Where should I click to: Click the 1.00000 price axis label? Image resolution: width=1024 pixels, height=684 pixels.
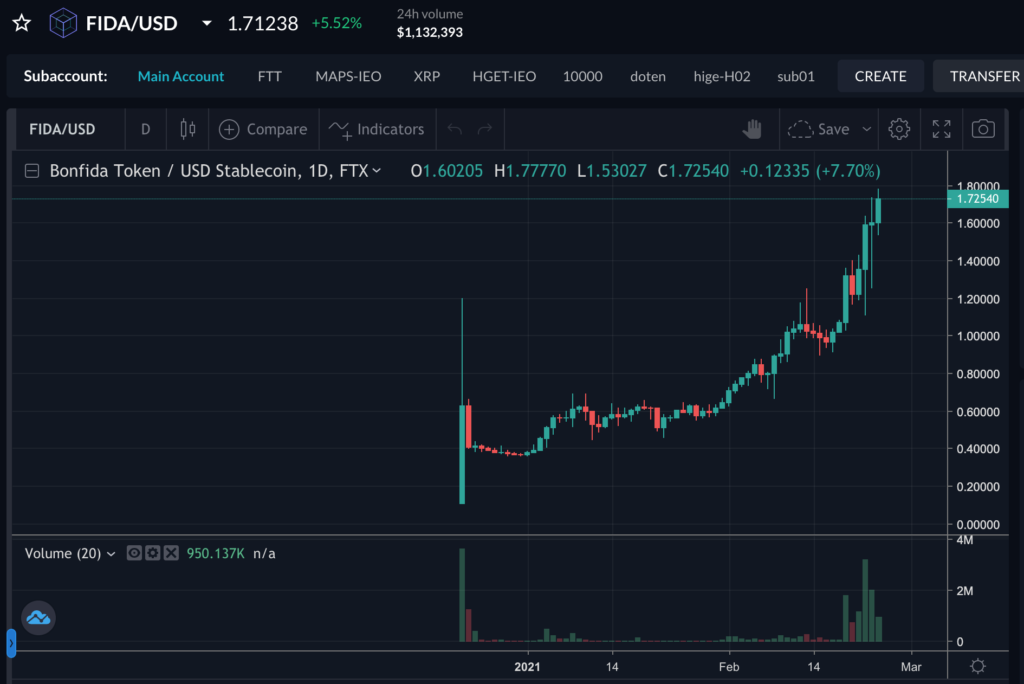click(978, 336)
